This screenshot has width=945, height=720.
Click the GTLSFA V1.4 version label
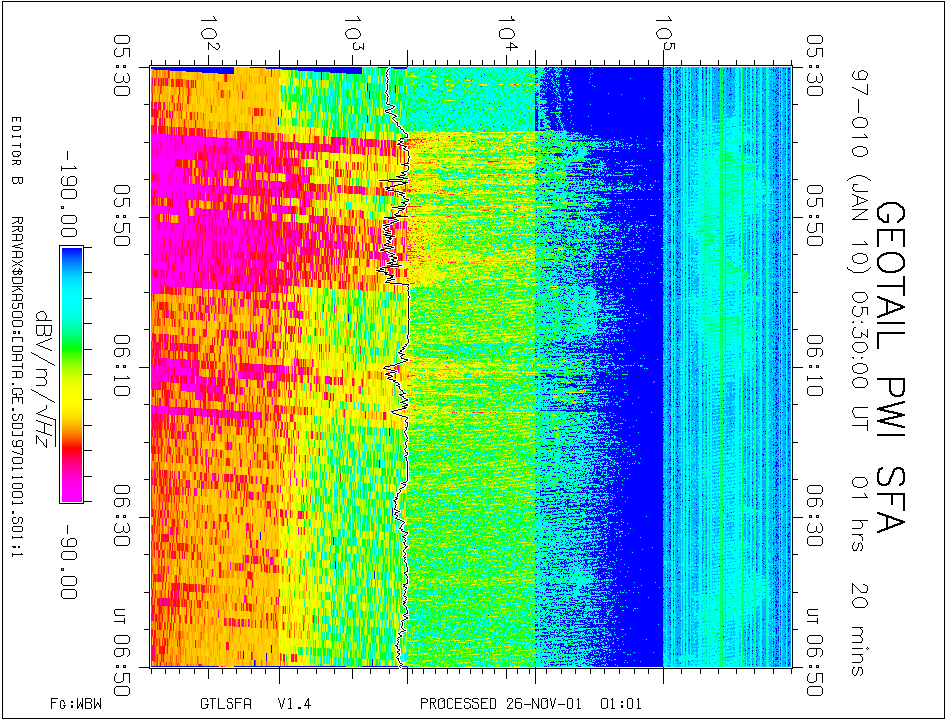point(243,703)
